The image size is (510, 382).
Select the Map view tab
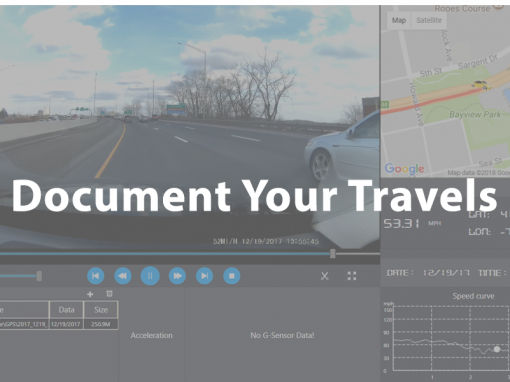coord(399,20)
